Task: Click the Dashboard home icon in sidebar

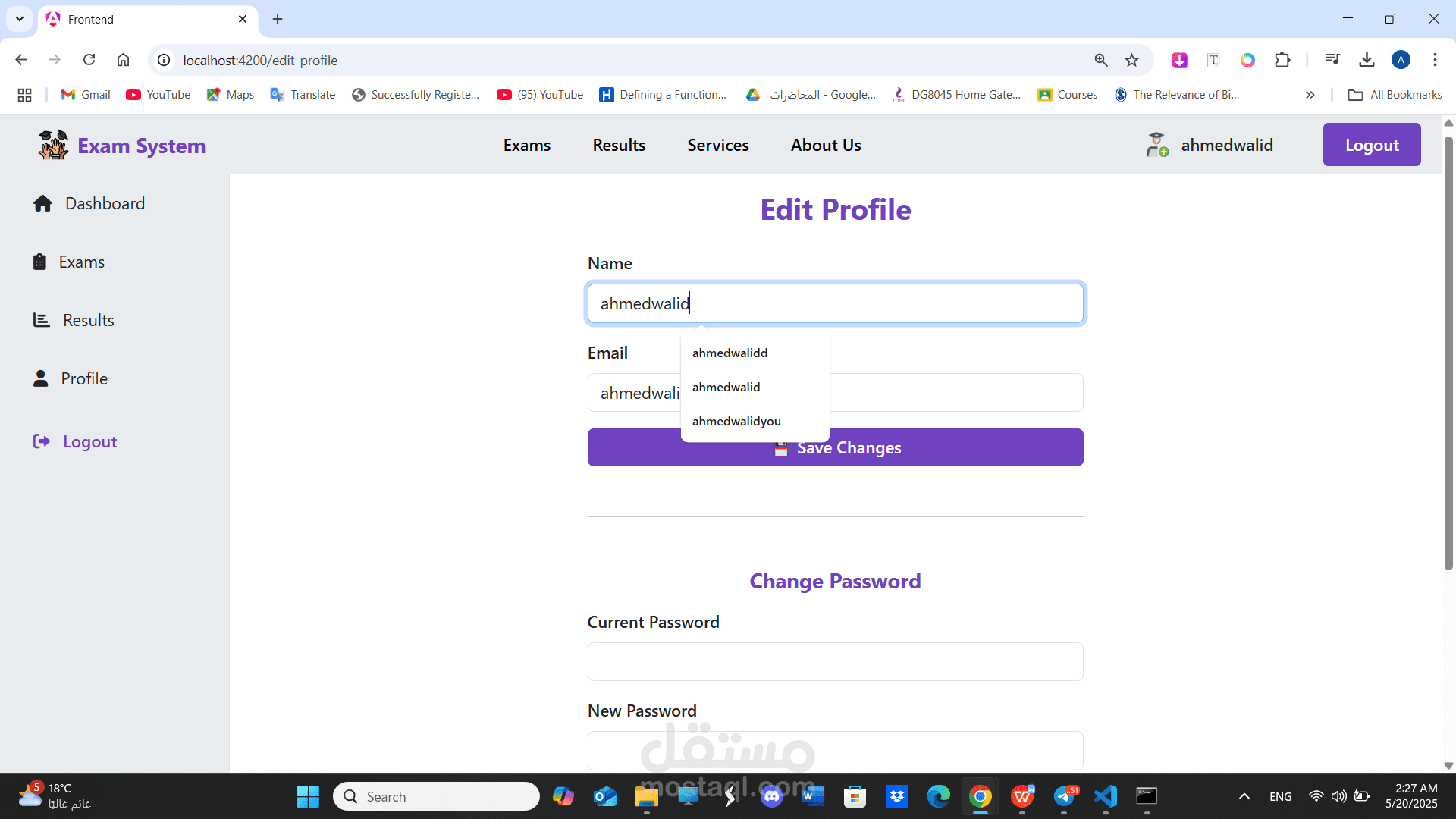Action: (x=42, y=203)
